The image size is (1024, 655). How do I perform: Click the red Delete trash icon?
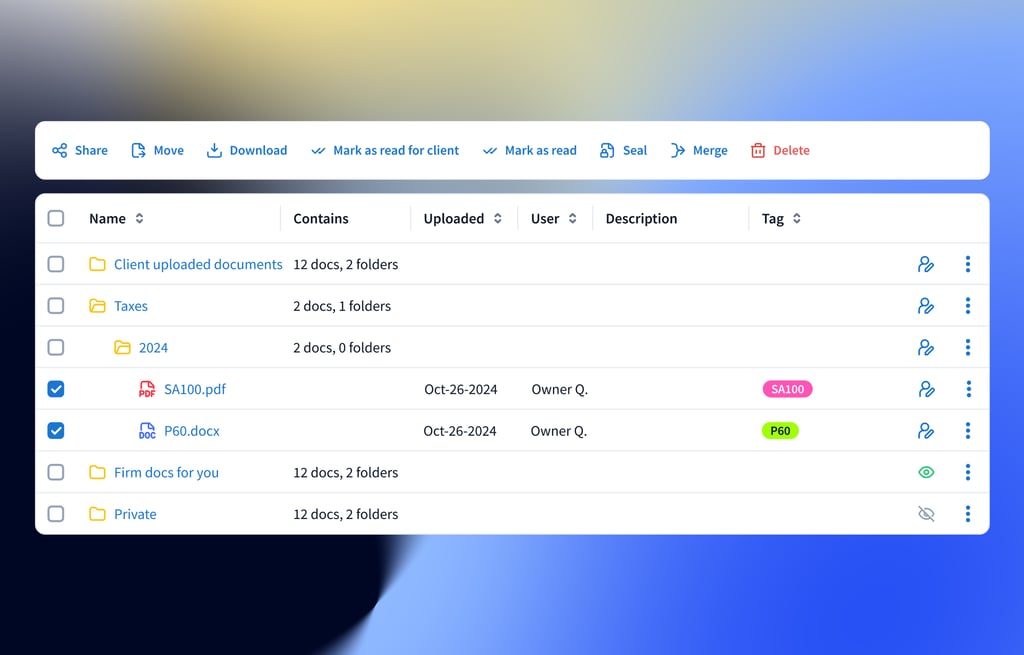(758, 151)
